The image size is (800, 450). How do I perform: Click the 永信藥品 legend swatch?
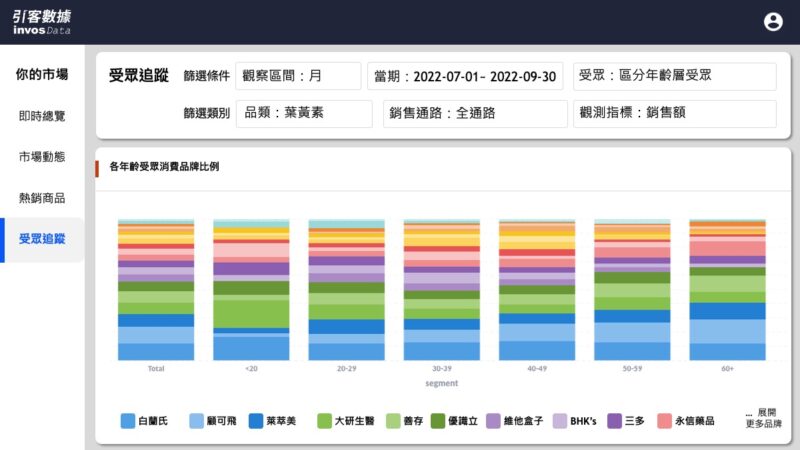(664, 421)
